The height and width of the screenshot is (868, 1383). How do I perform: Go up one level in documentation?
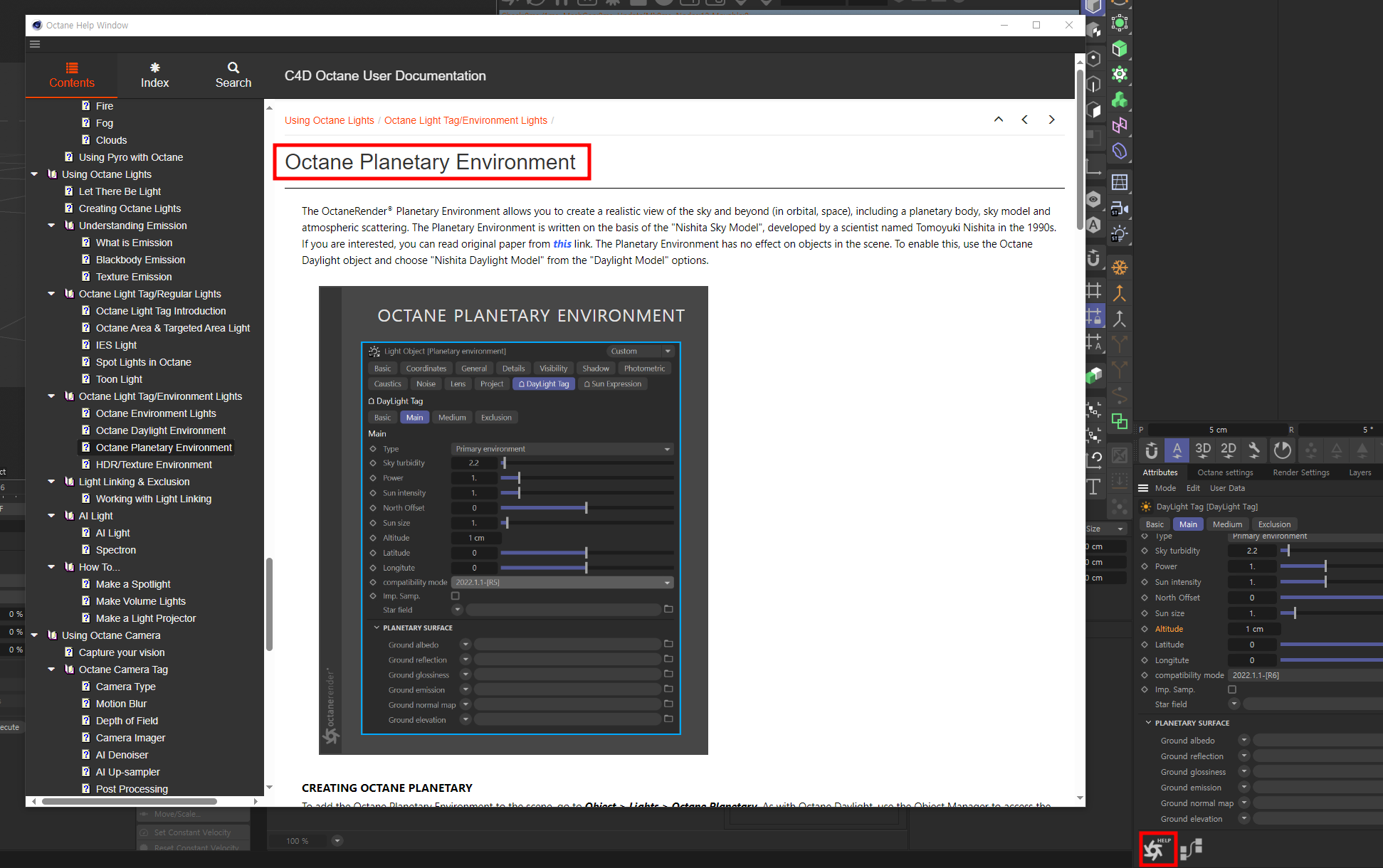[999, 120]
